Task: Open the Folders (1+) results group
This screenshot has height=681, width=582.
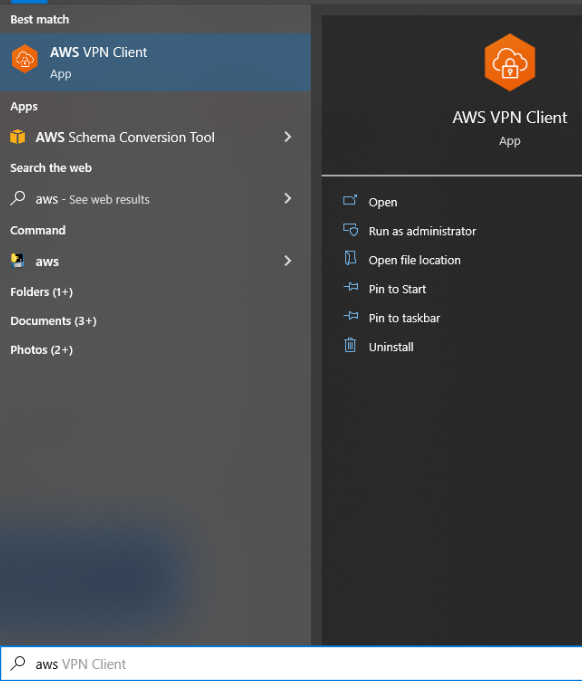Action: point(41,292)
